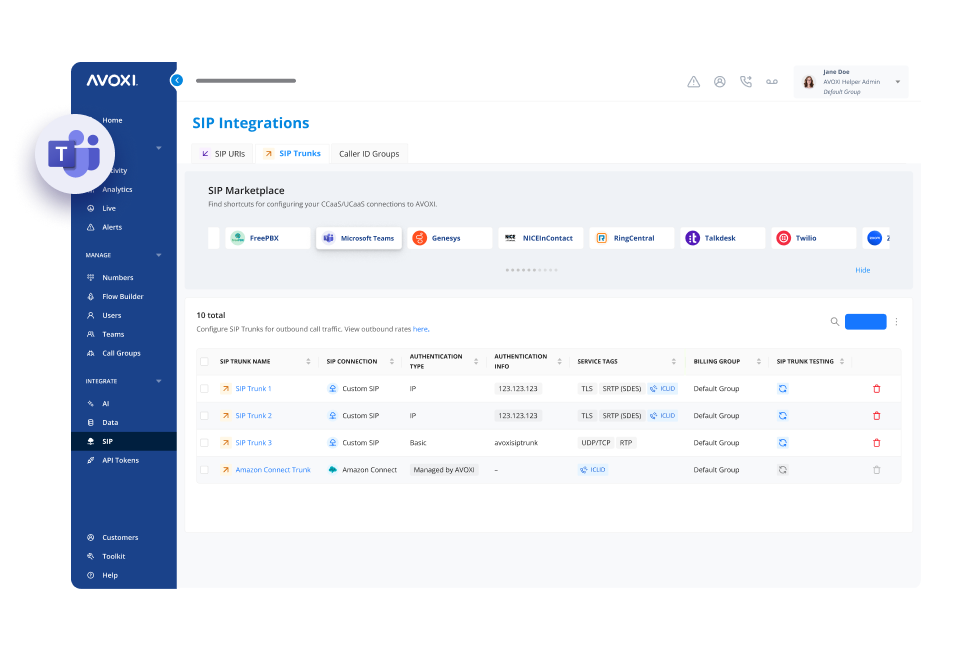Viewport: 980px width, 650px height.
Task: Open the Caller ID Groups tab
Action: coord(369,154)
